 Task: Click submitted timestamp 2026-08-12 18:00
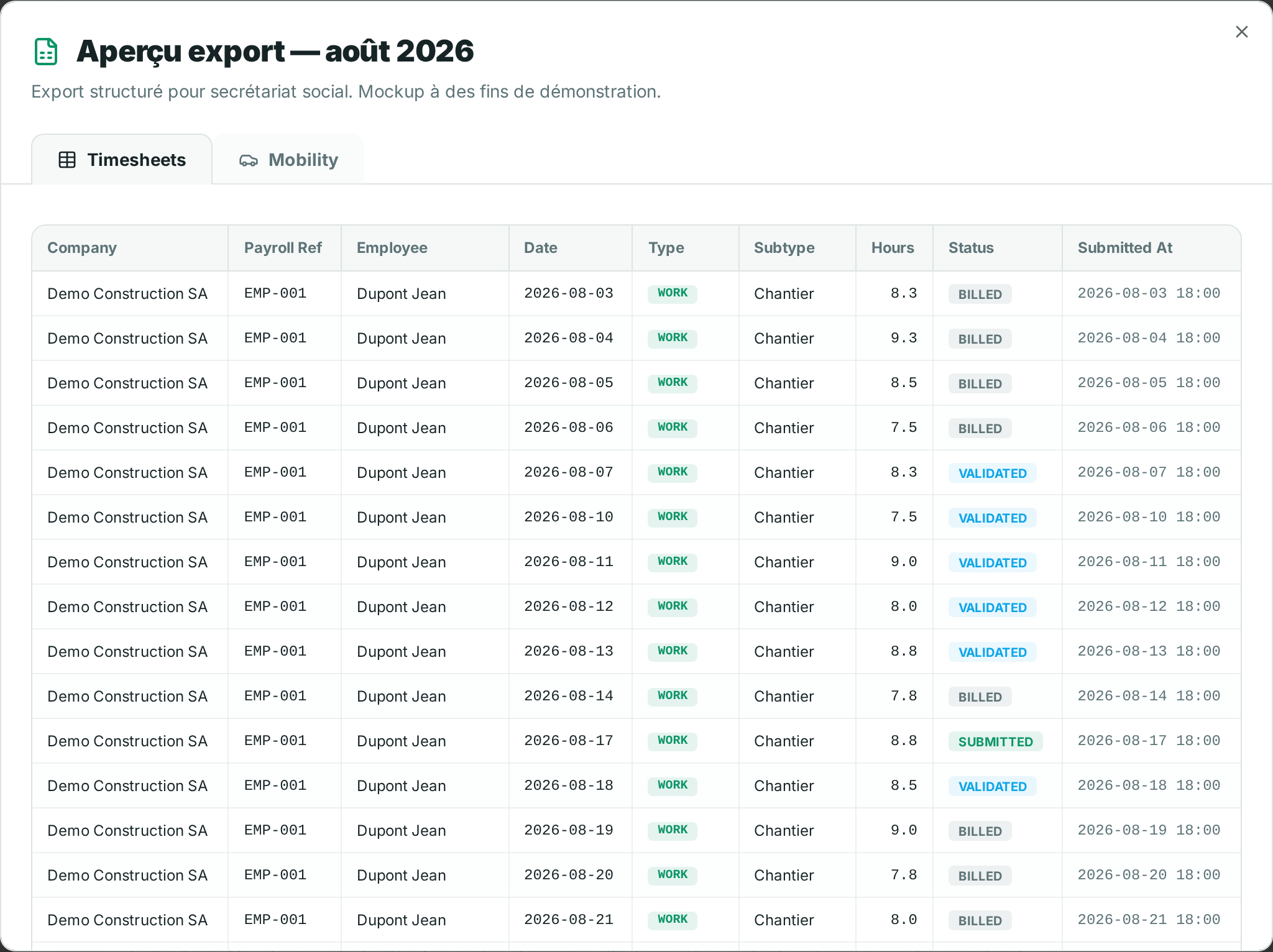pyautogui.click(x=1149, y=606)
